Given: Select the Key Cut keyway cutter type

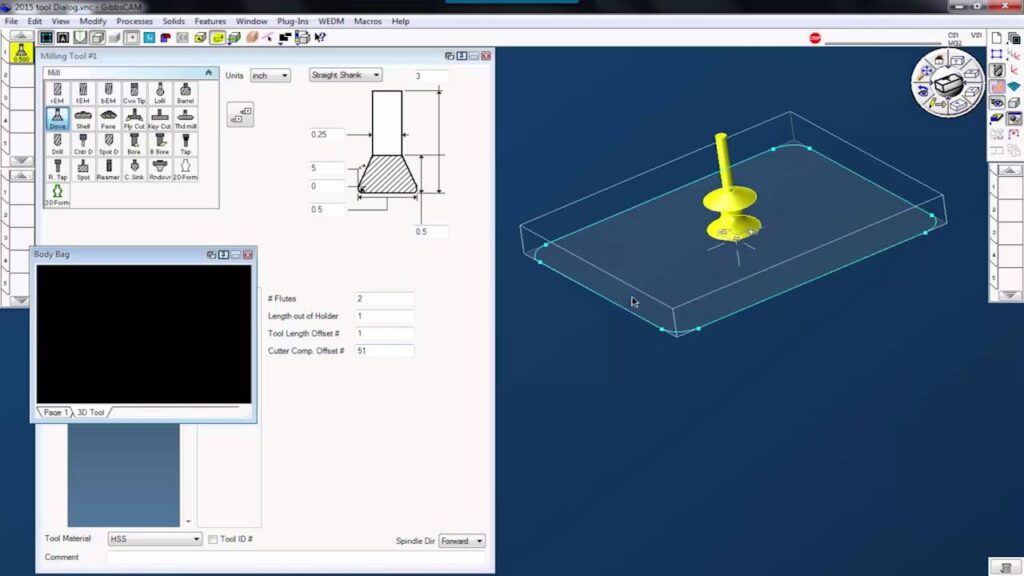Looking at the screenshot, I should pos(160,119).
